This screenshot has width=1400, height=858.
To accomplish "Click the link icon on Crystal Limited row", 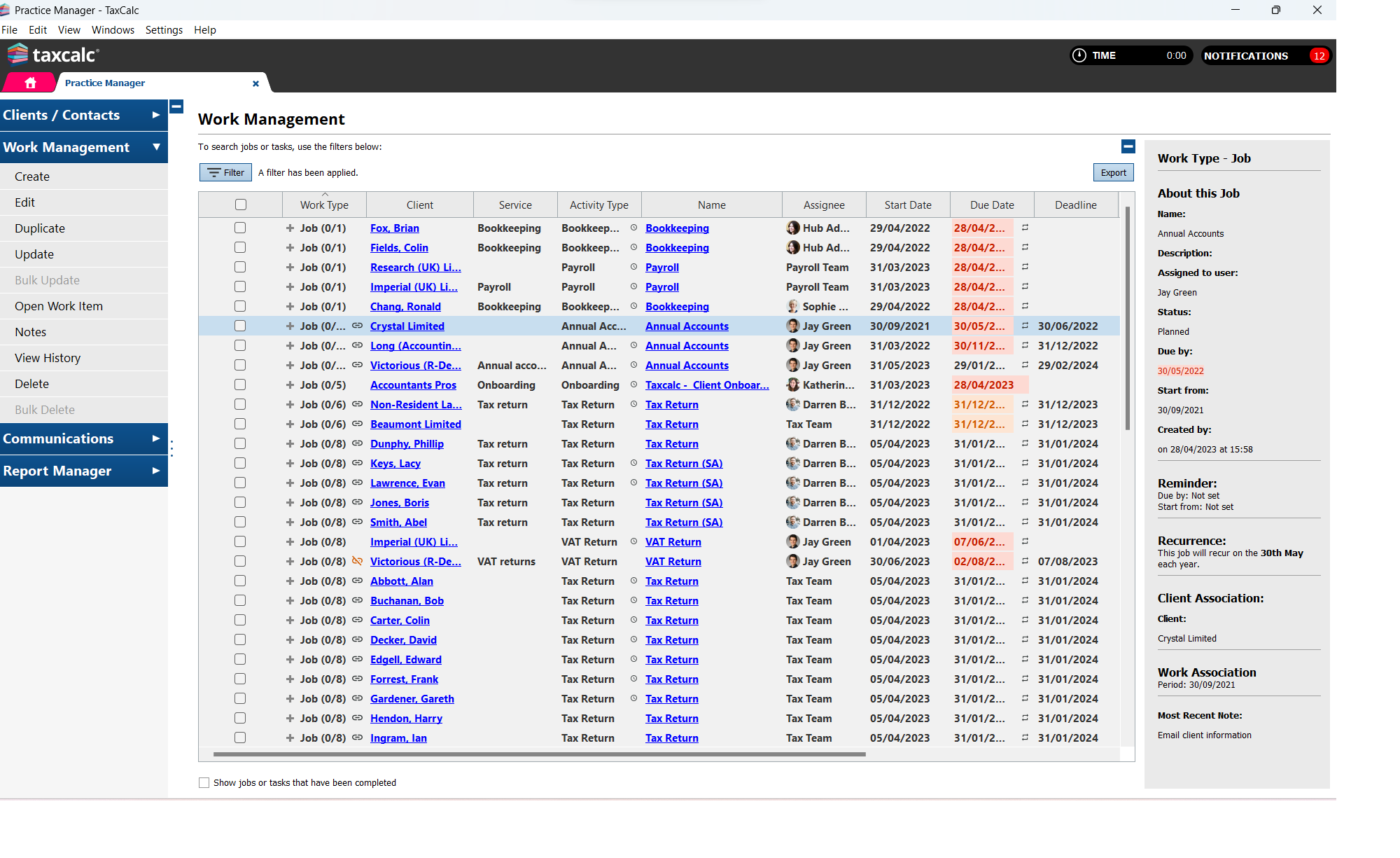I will (x=357, y=326).
